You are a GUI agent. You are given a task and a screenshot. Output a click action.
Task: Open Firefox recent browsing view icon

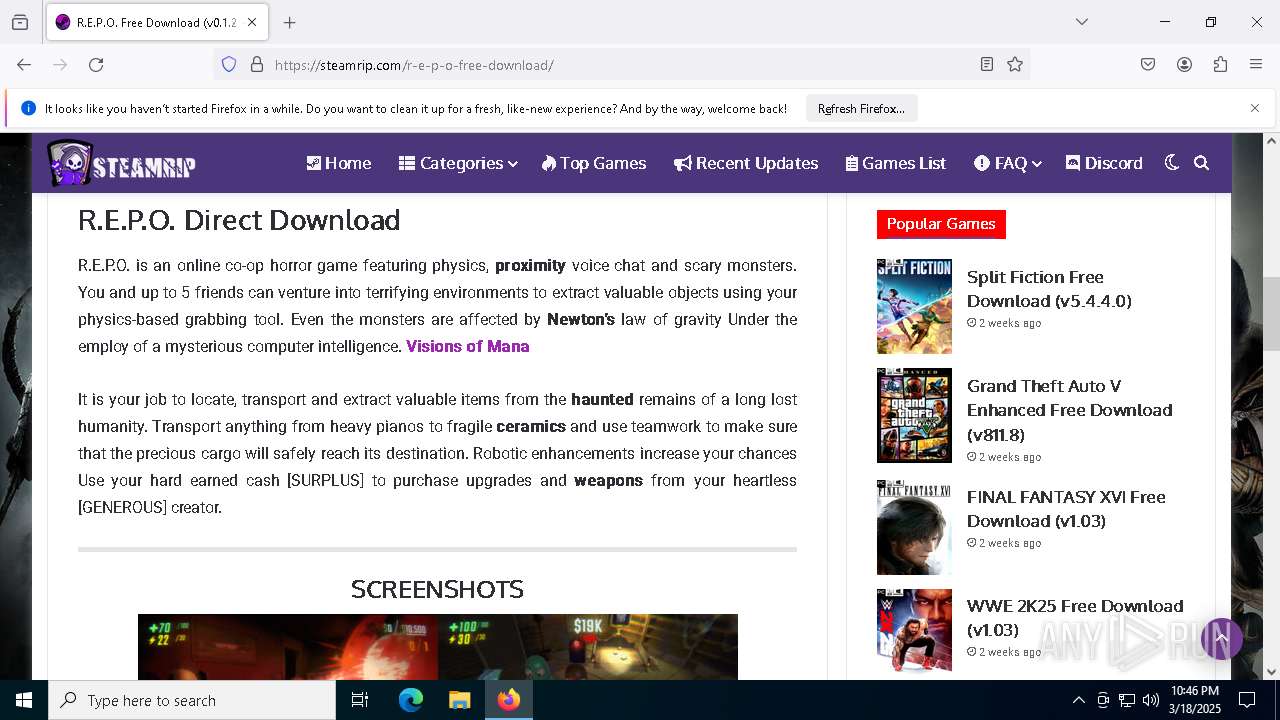point(20,22)
